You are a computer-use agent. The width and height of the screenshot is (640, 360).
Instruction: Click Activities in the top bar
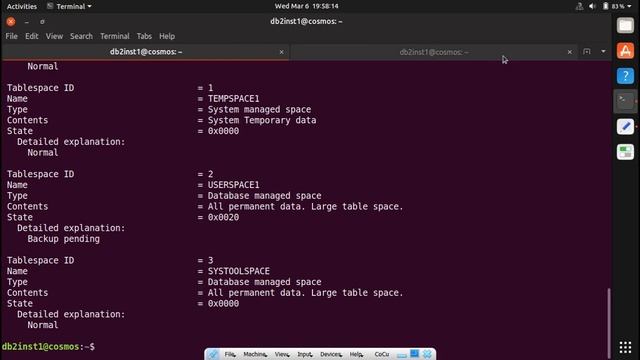pos(22,6)
